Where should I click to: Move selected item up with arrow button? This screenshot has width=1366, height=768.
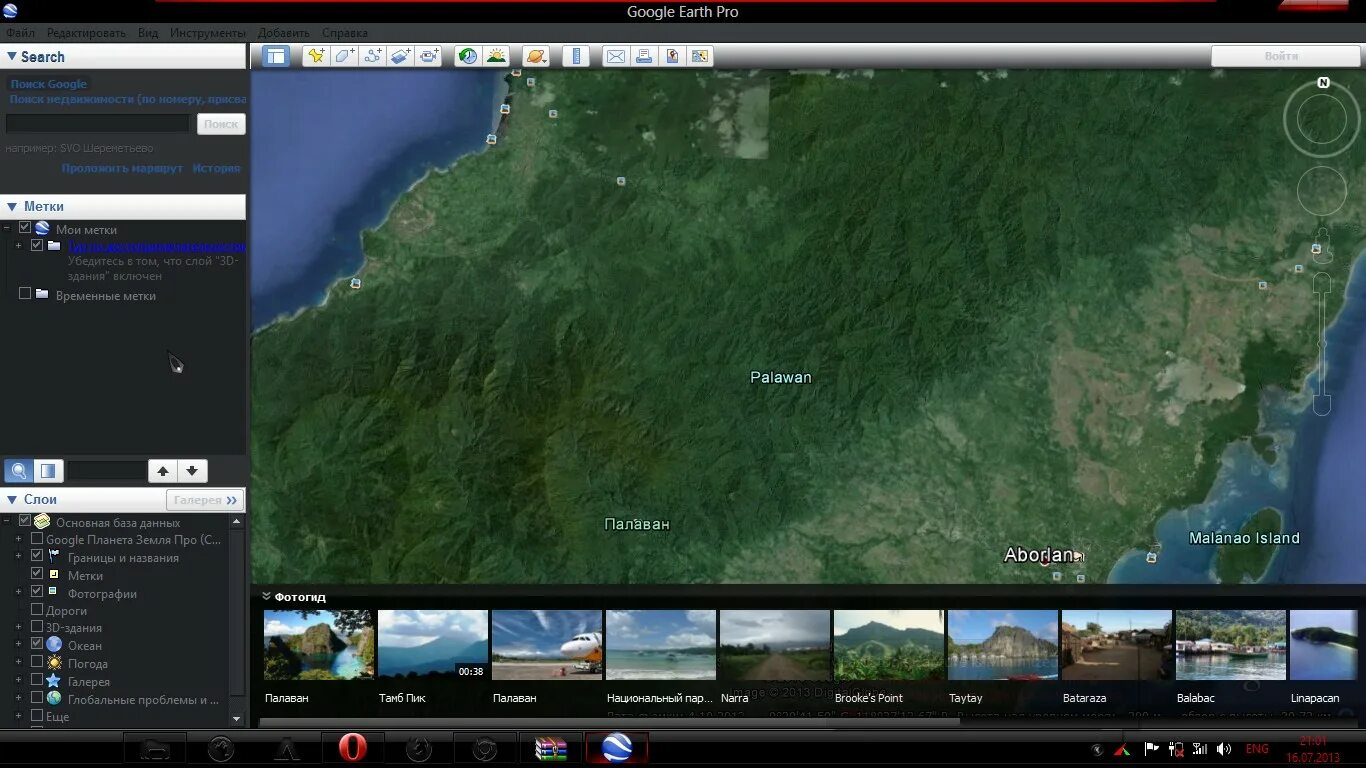coord(163,470)
